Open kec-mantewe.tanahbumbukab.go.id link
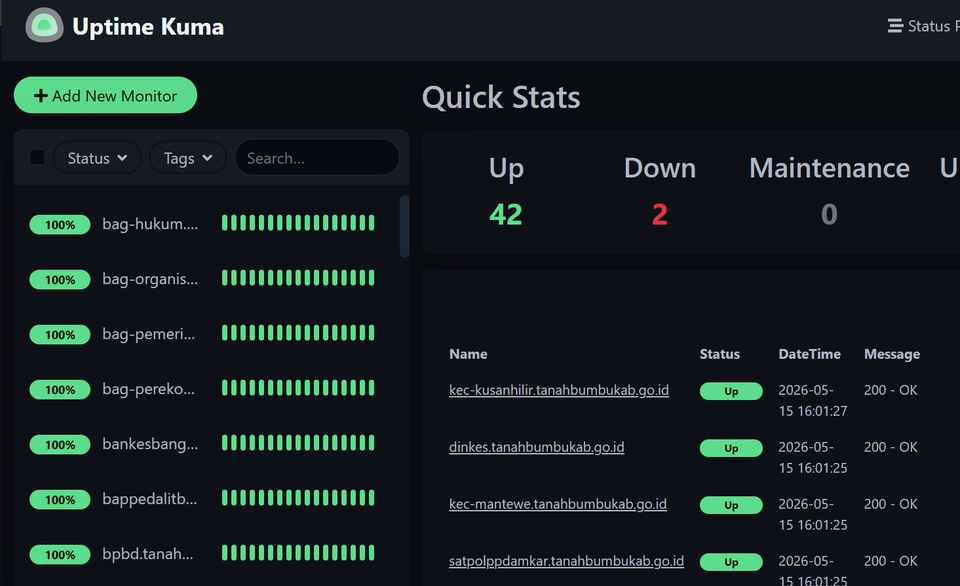The height and width of the screenshot is (586, 960). pos(558,504)
